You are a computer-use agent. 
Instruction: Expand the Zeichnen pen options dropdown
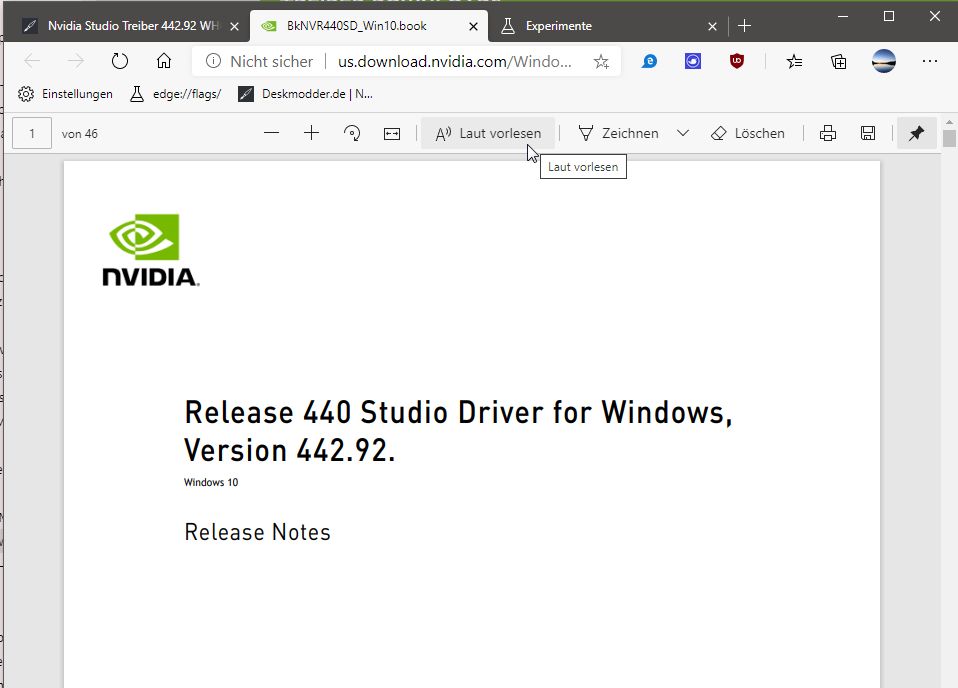(x=683, y=133)
